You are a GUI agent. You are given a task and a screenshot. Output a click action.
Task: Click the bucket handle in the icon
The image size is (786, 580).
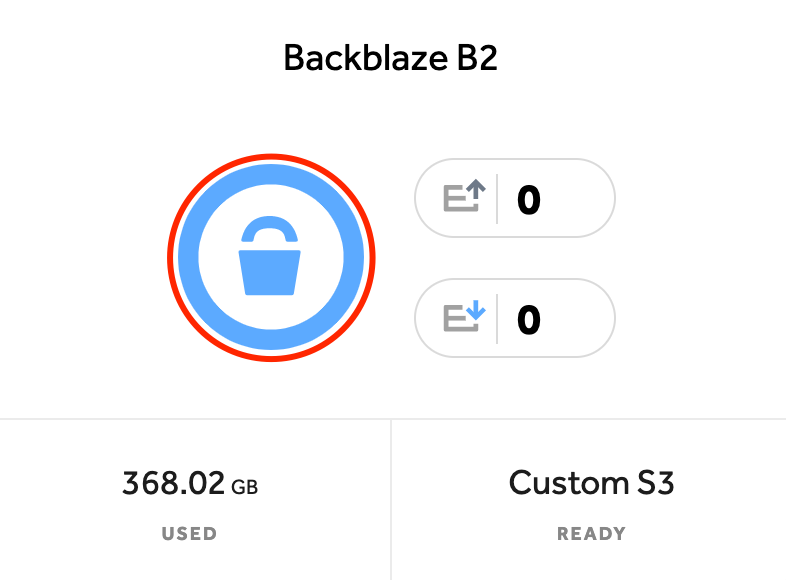(x=270, y=229)
